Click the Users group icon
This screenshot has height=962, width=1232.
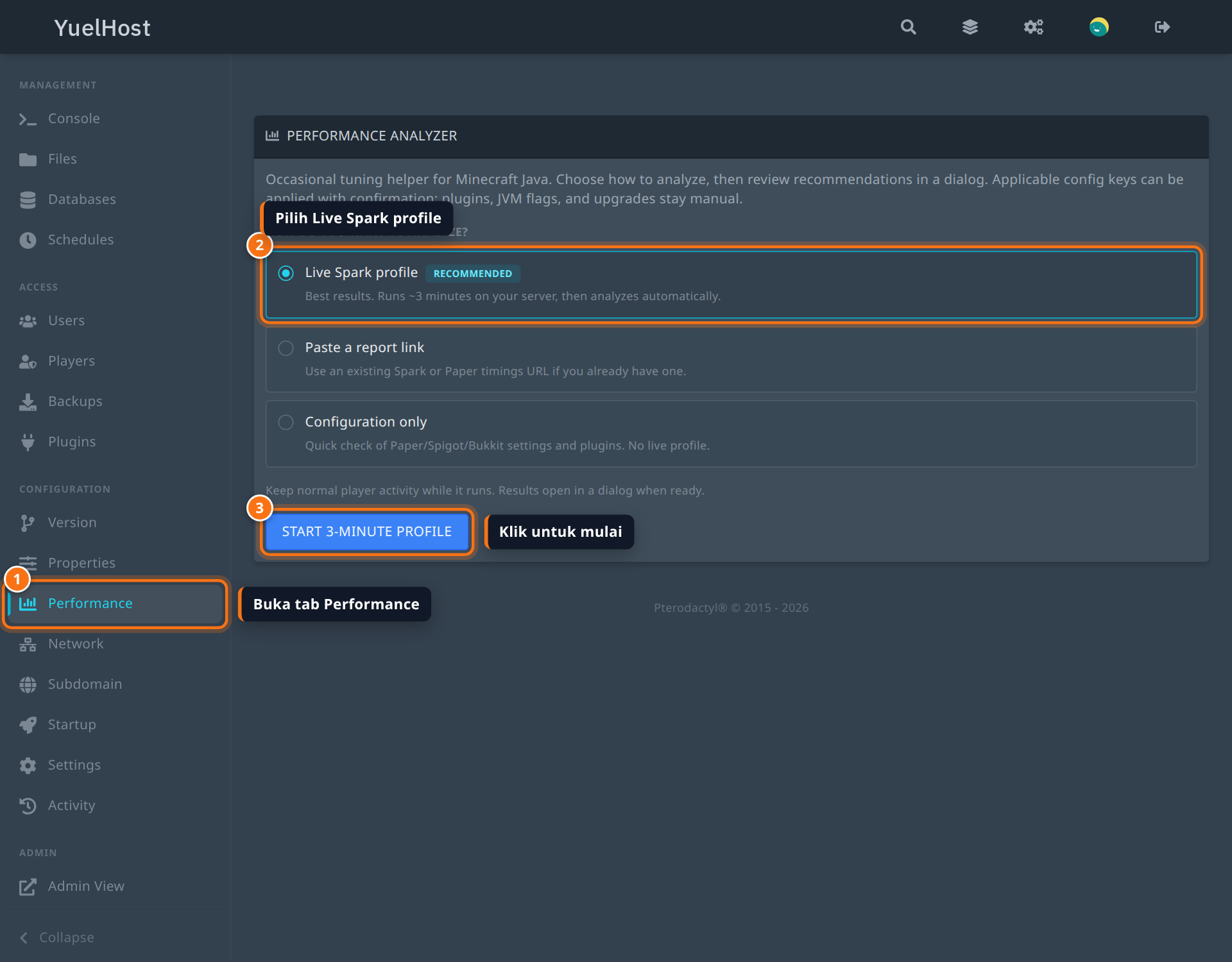click(x=28, y=321)
